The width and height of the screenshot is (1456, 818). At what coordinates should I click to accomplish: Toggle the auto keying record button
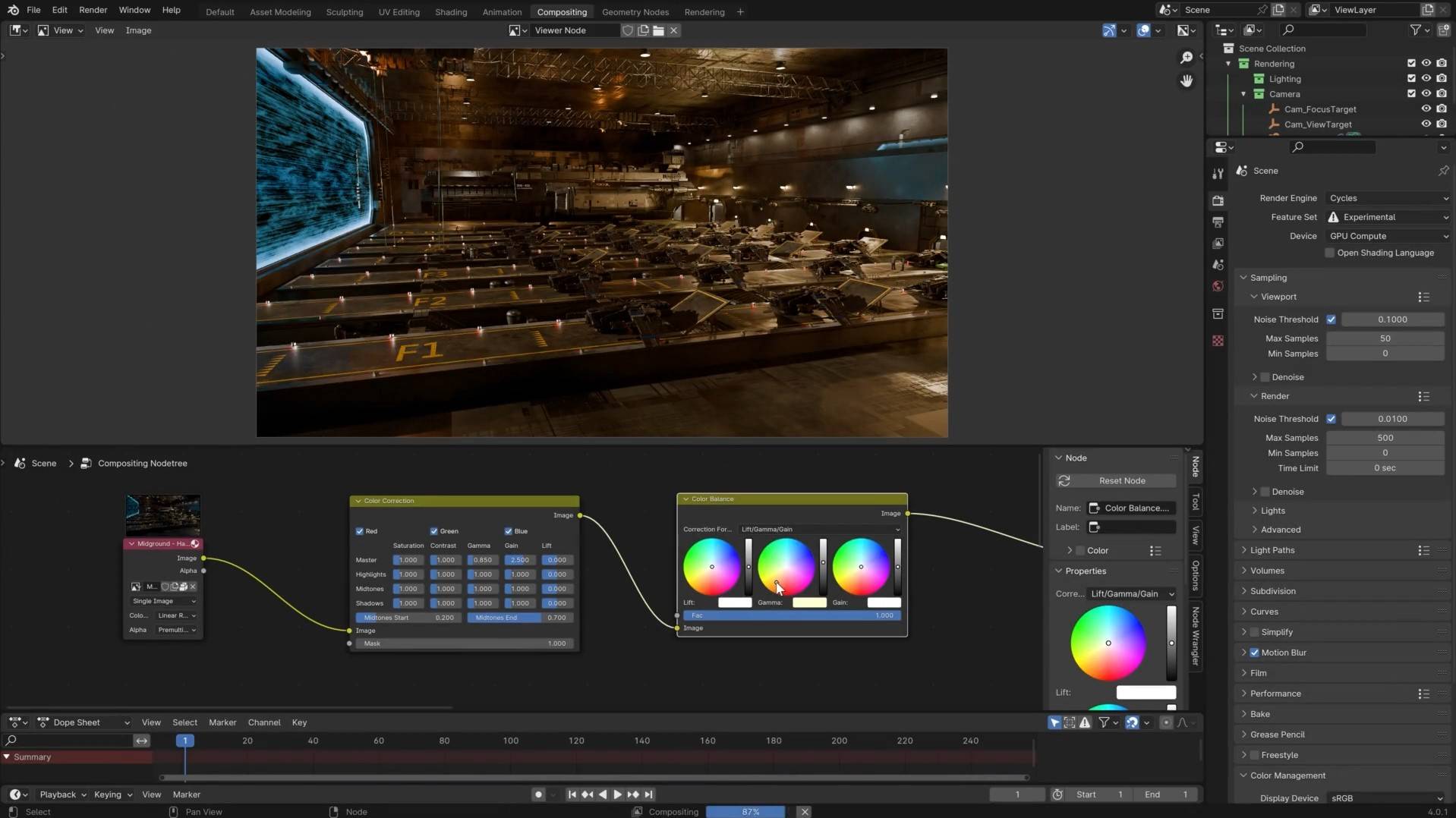click(538, 794)
